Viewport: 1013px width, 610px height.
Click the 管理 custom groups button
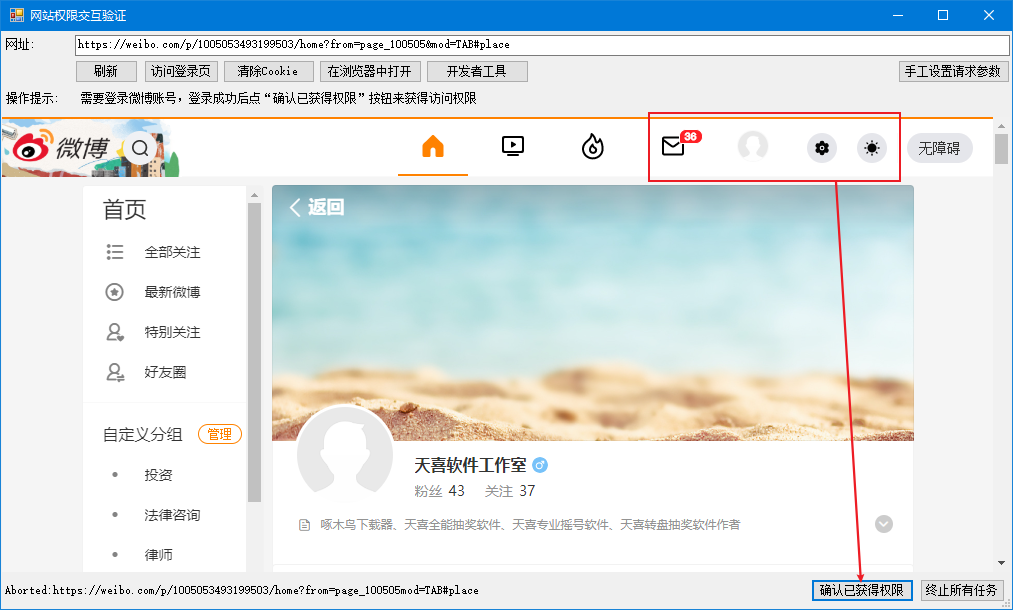pos(220,434)
